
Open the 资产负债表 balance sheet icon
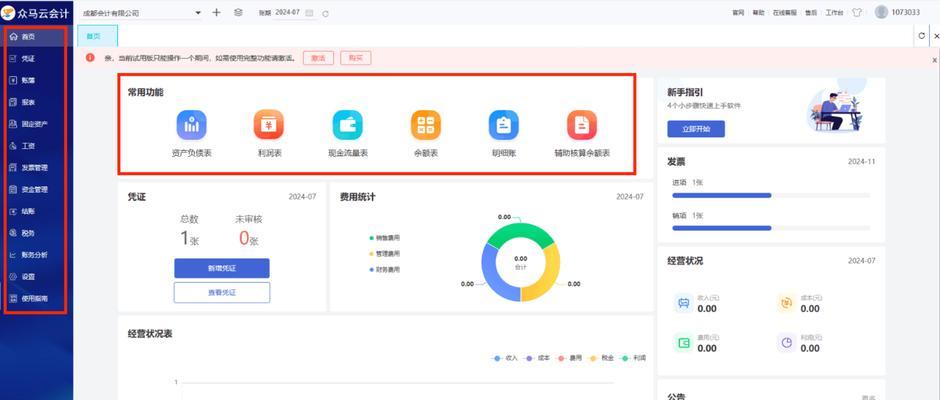click(191, 125)
